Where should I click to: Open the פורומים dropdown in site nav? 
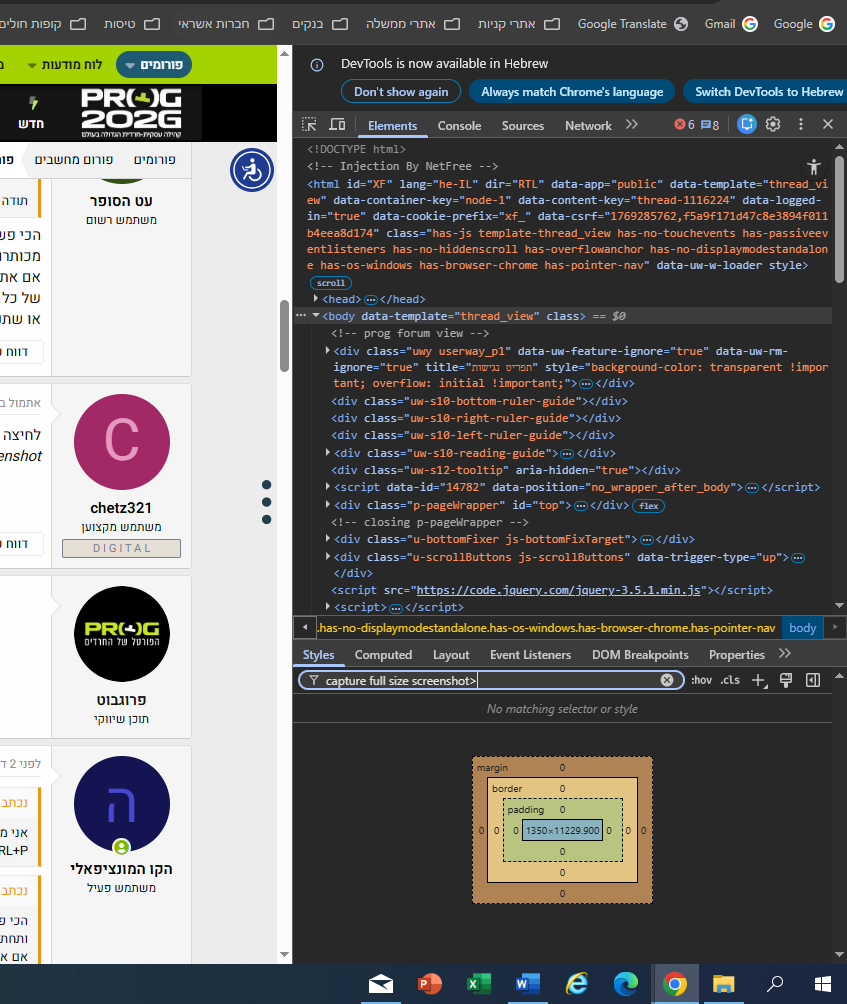[x=154, y=65]
